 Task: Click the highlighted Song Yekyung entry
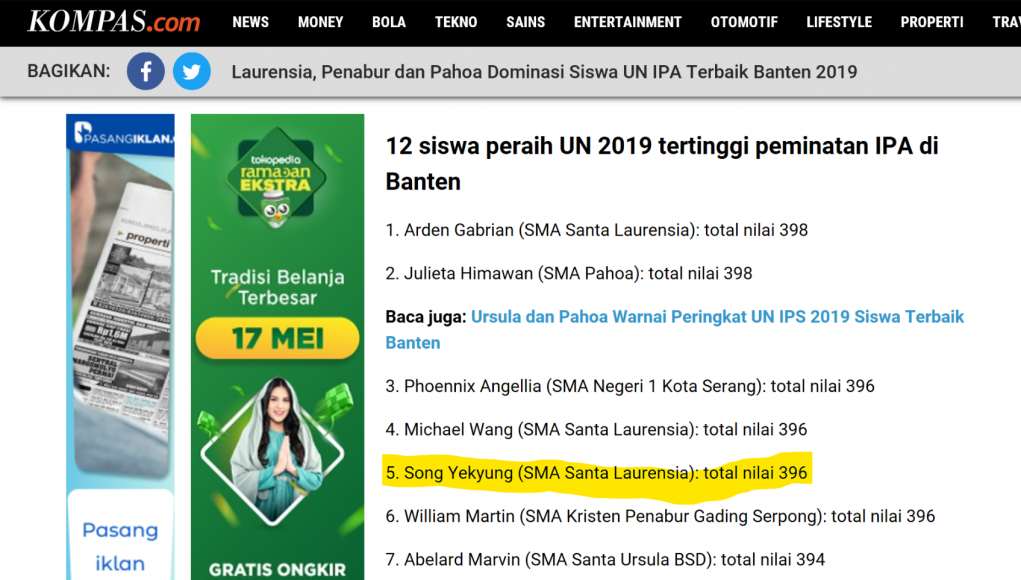(596, 473)
